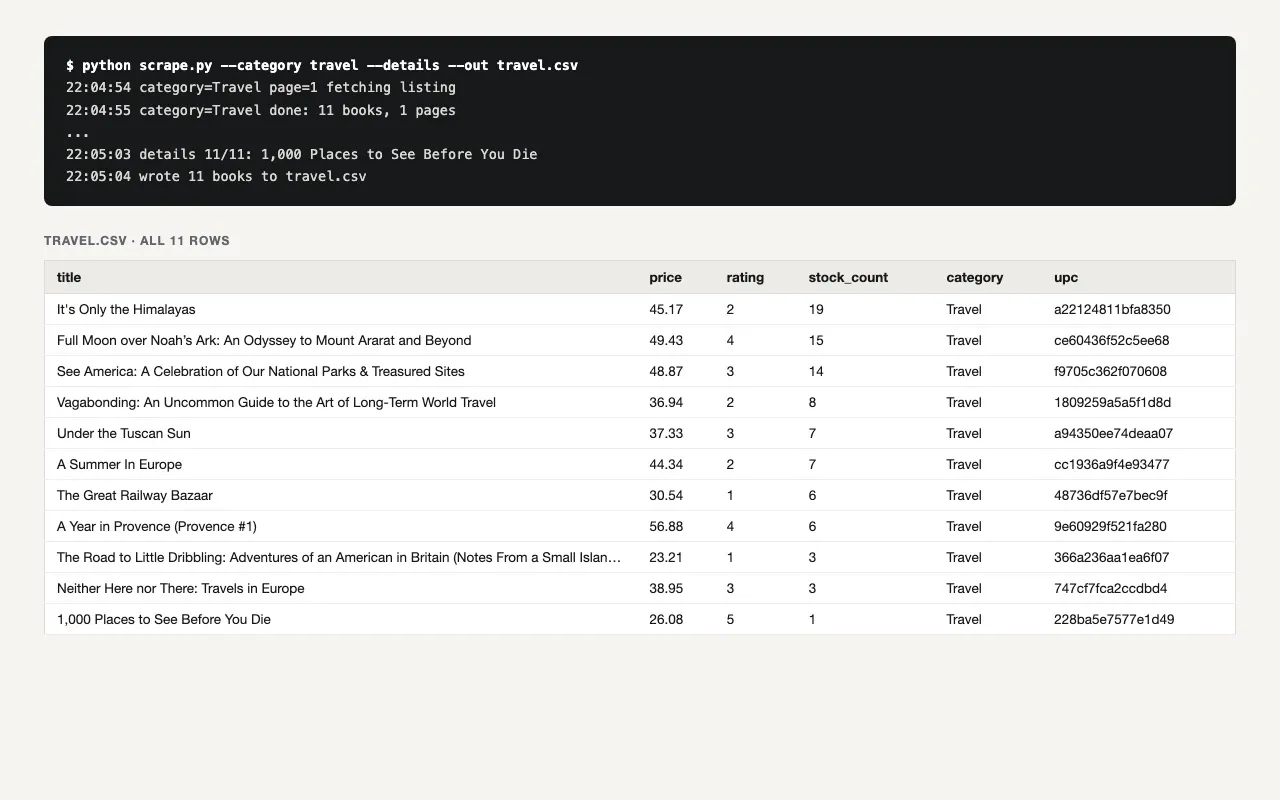Click the upc f9705c362f070608
This screenshot has height=800, width=1280.
click(x=1110, y=371)
